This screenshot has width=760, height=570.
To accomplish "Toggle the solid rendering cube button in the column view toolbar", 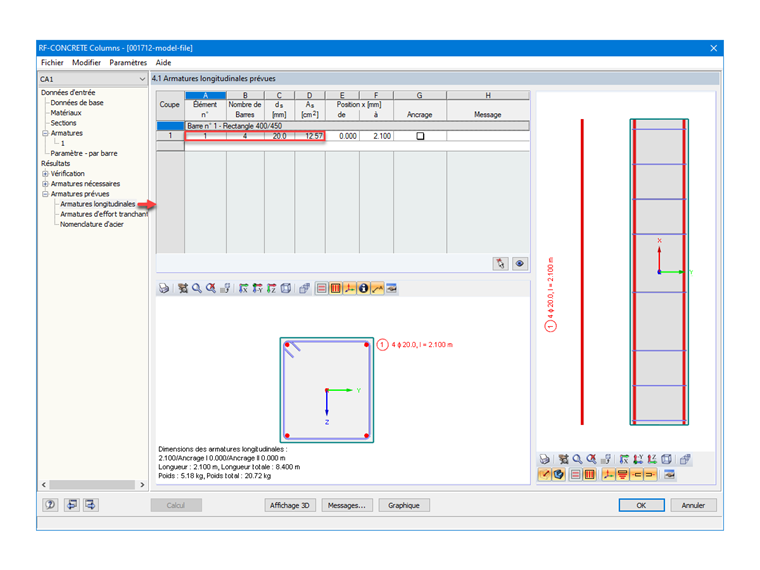I will (x=558, y=475).
